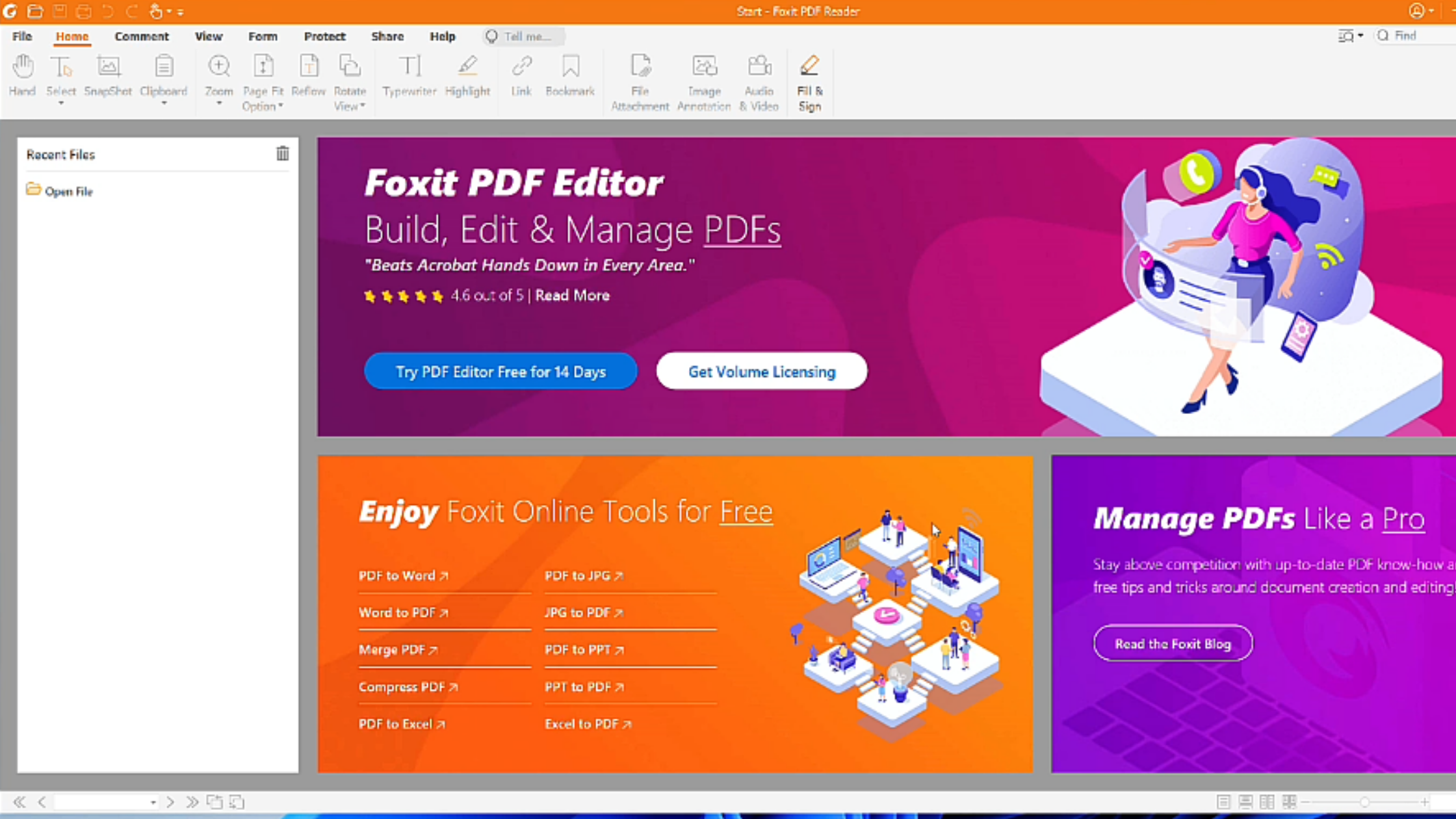
Task: Pick the Highlight tool
Action: 467,76
